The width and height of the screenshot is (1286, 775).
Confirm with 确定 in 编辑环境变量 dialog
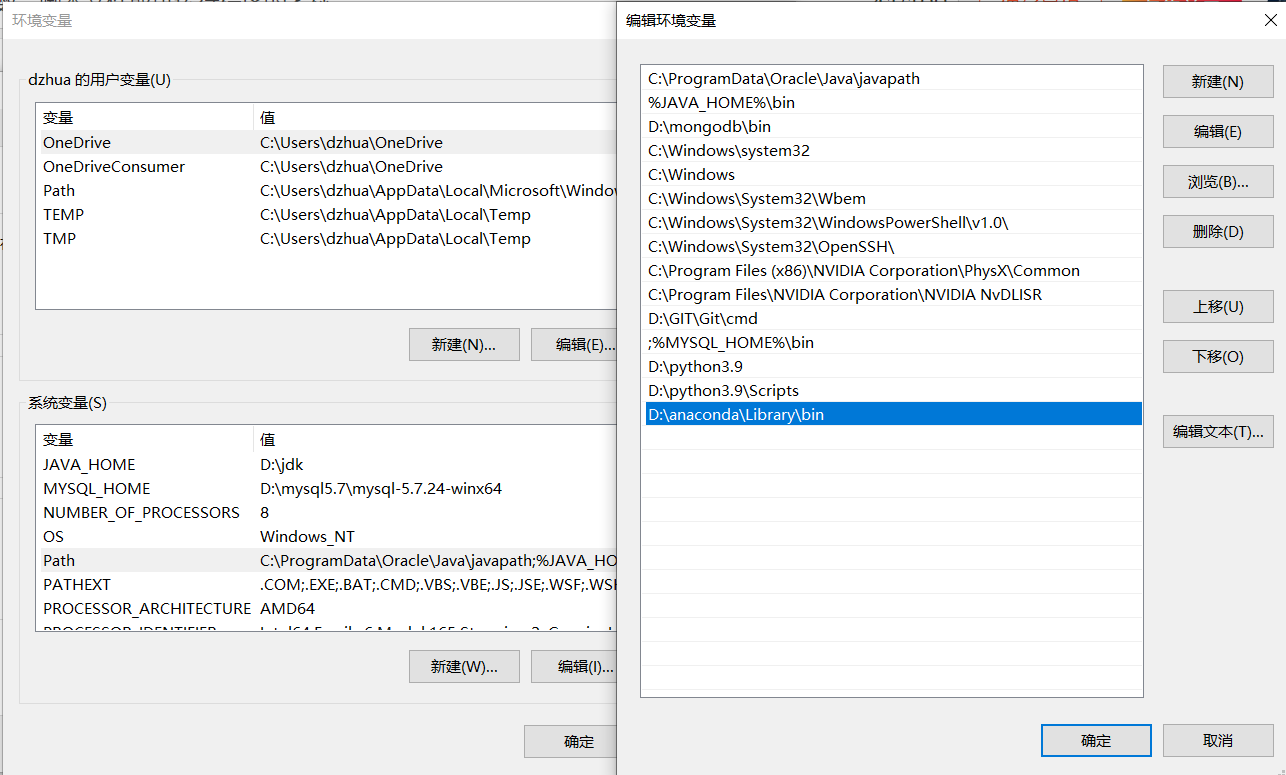[x=1096, y=741]
